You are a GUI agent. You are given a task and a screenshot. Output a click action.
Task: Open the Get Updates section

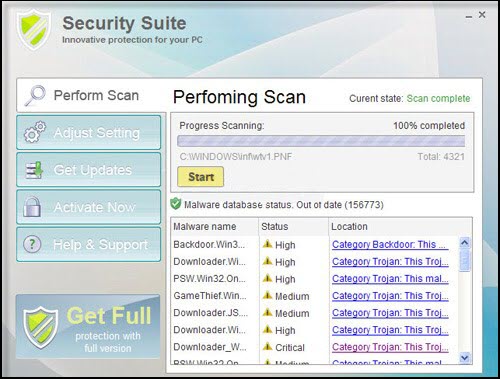pos(89,170)
